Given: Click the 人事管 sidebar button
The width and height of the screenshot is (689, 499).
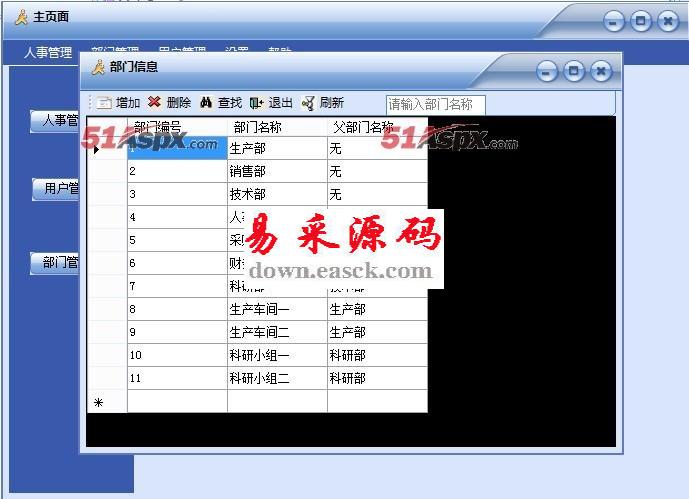Looking at the screenshot, I should [56, 121].
